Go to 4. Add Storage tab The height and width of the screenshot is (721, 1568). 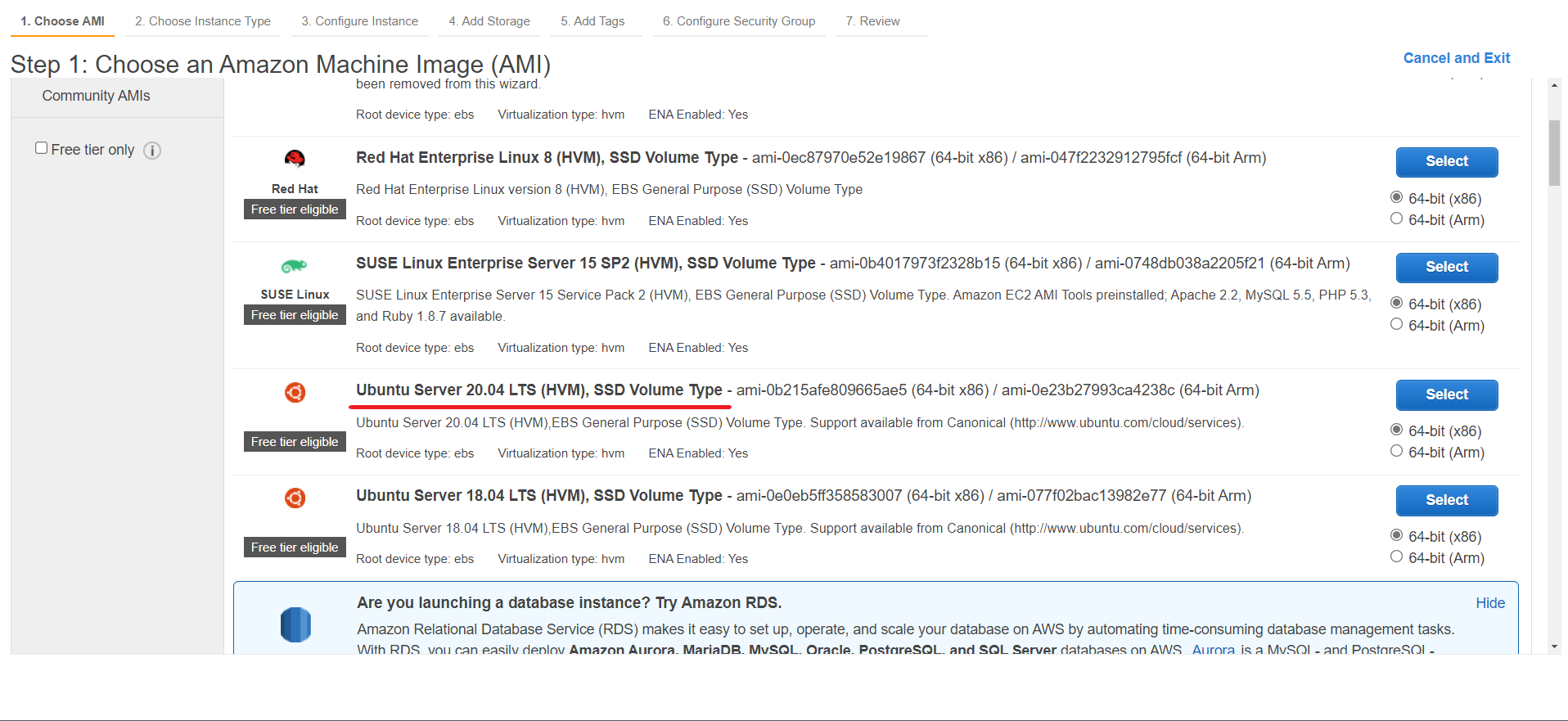(489, 21)
